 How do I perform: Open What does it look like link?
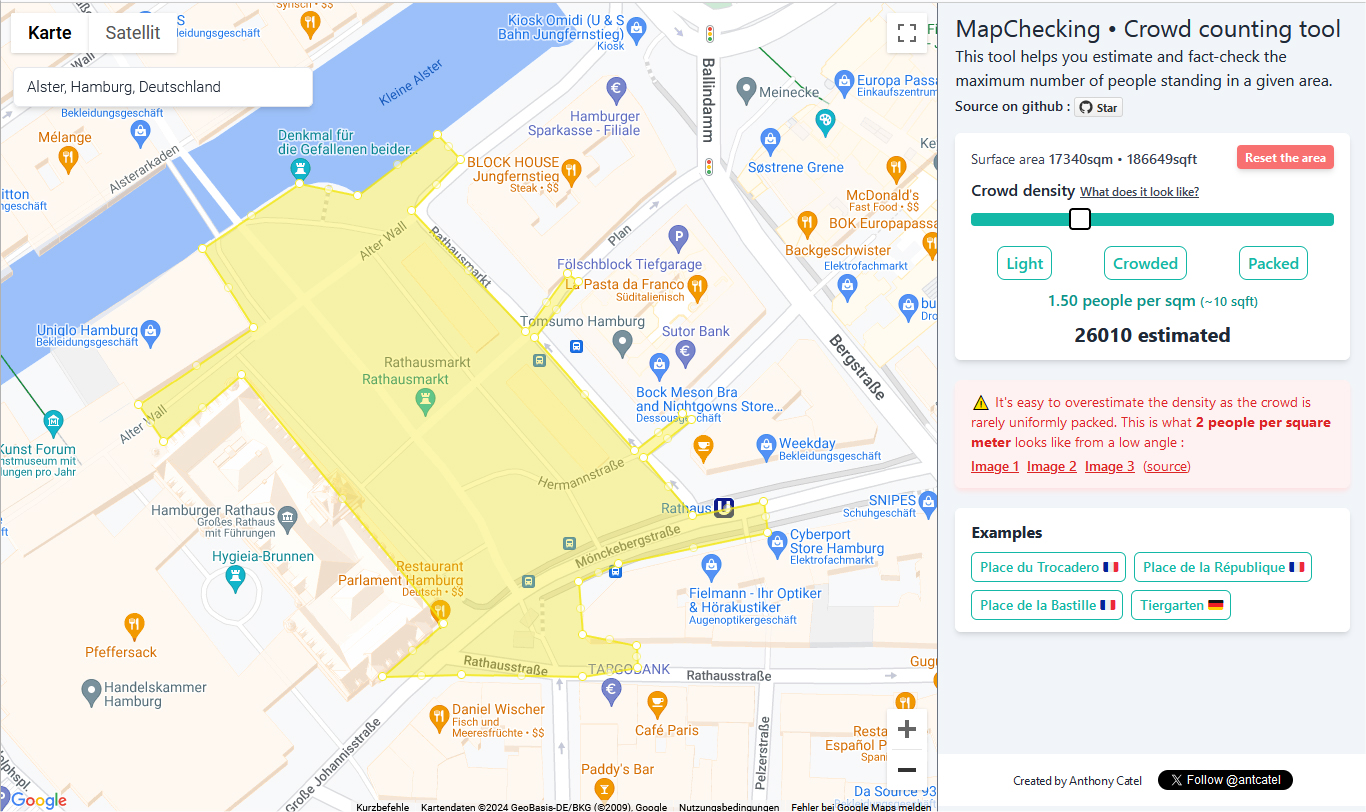click(1139, 192)
